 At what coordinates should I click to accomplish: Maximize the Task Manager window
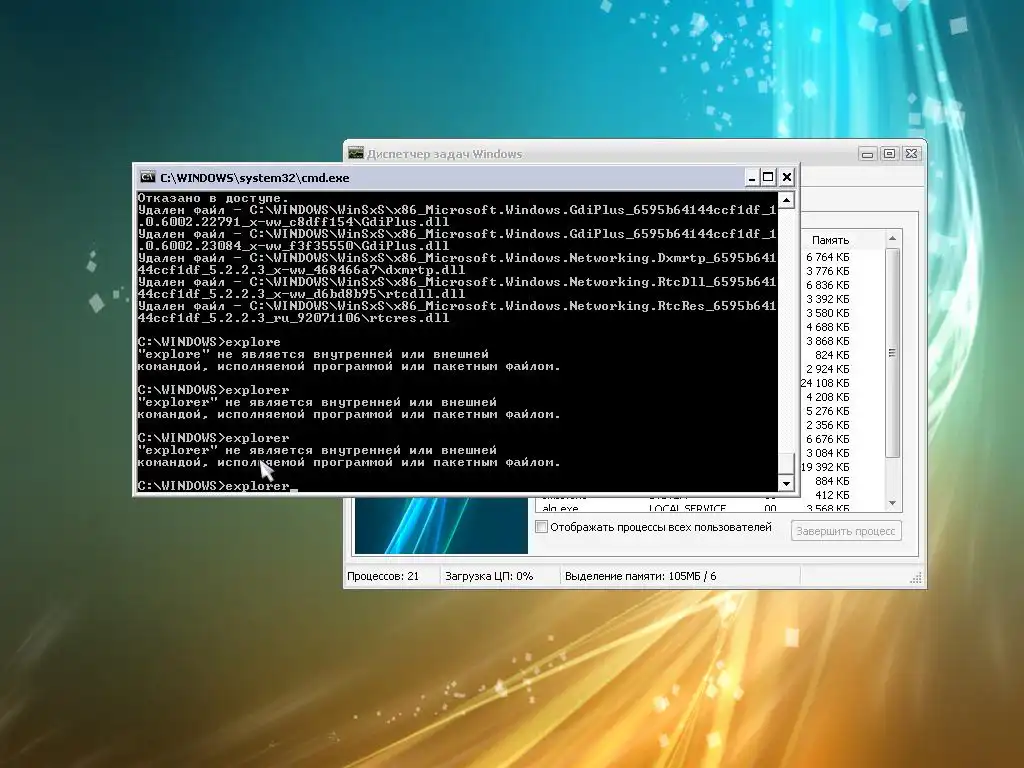tap(889, 154)
